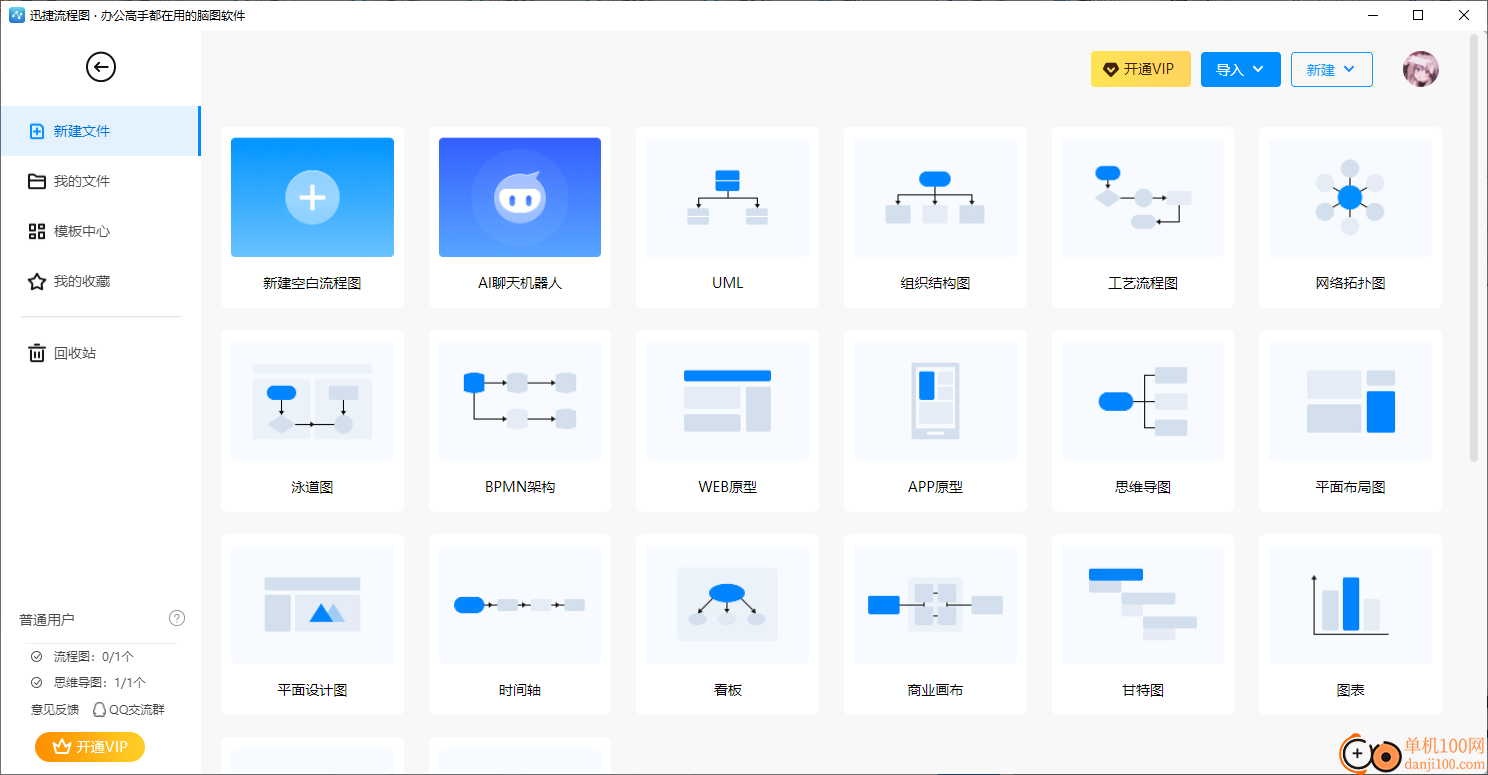Click the grid icon beside 模板中心
This screenshot has height=775, width=1488.
click(x=37, y=231)
